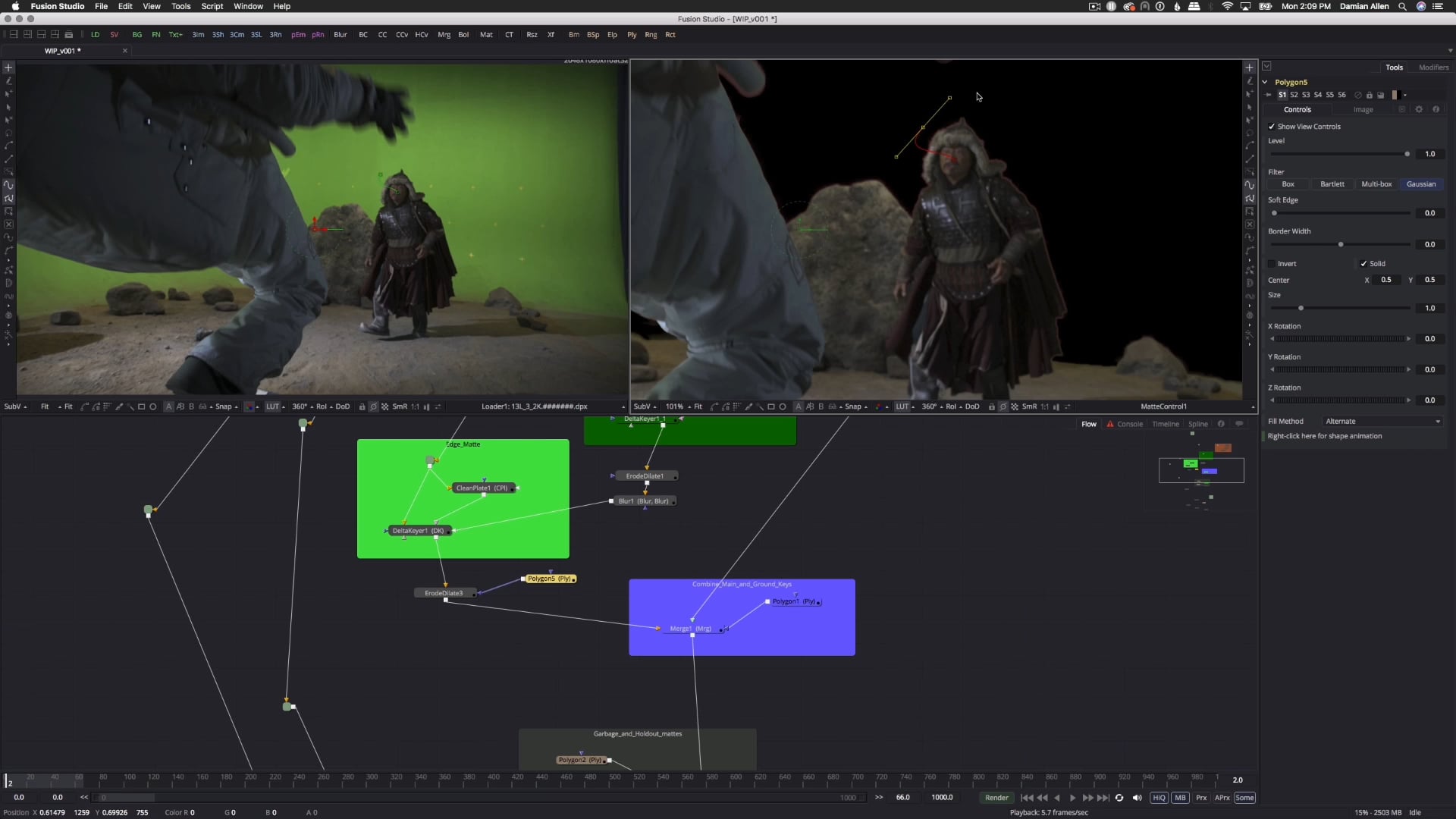
Task: Open left viewer SubV dropdown
Action: (15, 407)
